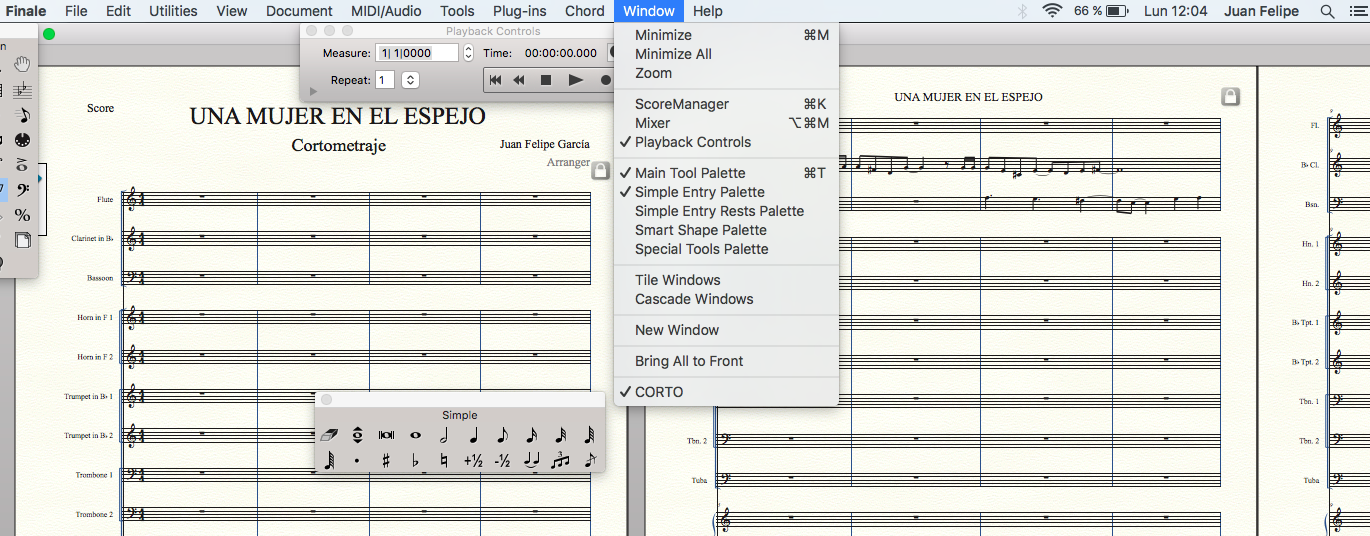
Task: Choose the half note duration
Action: pos(444,435)
